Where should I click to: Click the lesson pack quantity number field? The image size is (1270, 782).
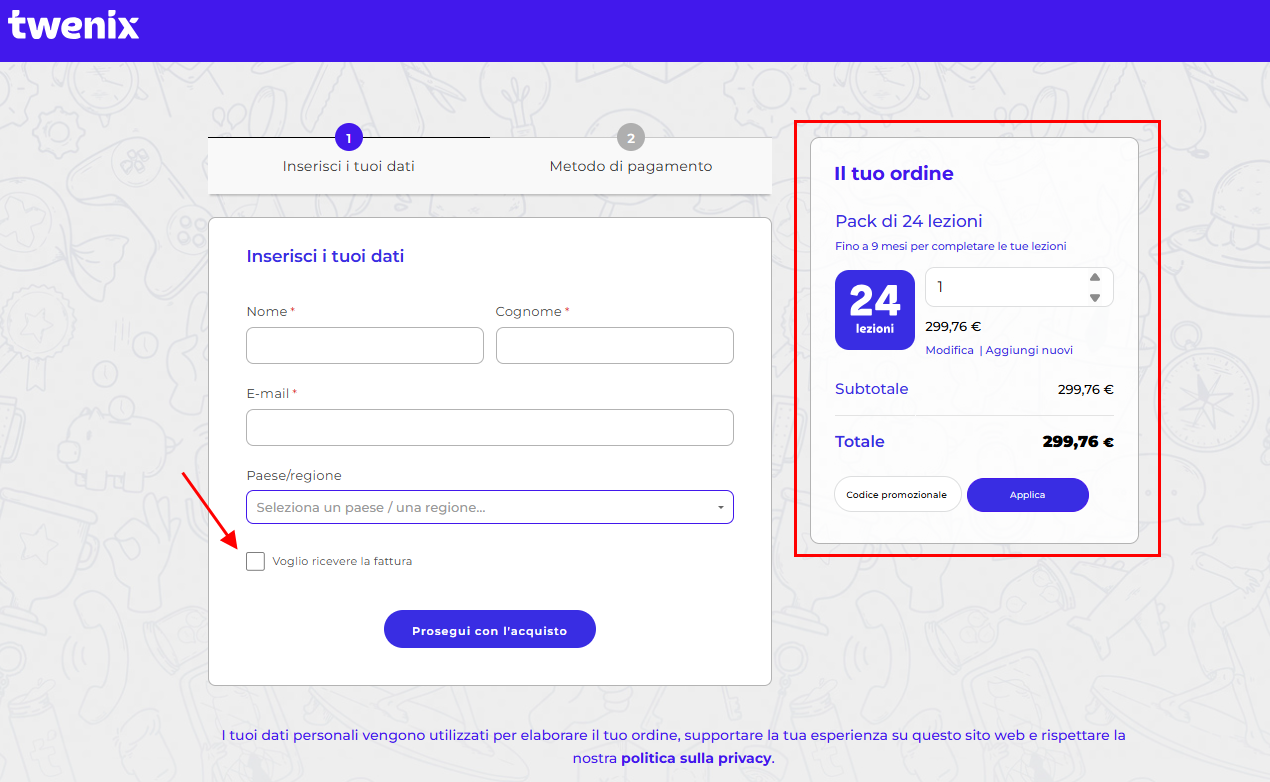click(1005, 287)
